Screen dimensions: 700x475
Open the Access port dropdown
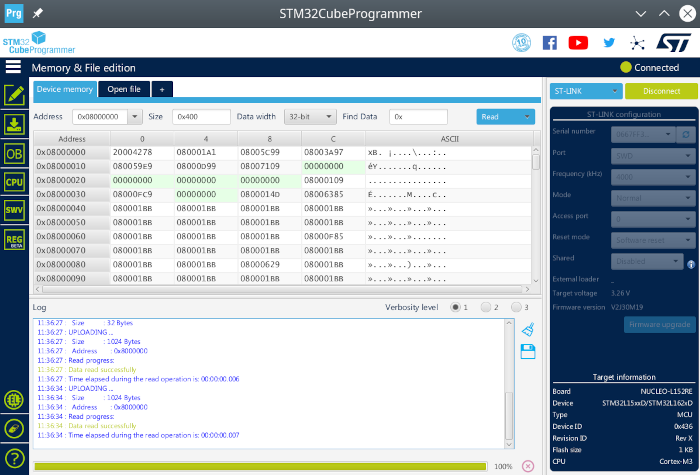coord(653,219)
